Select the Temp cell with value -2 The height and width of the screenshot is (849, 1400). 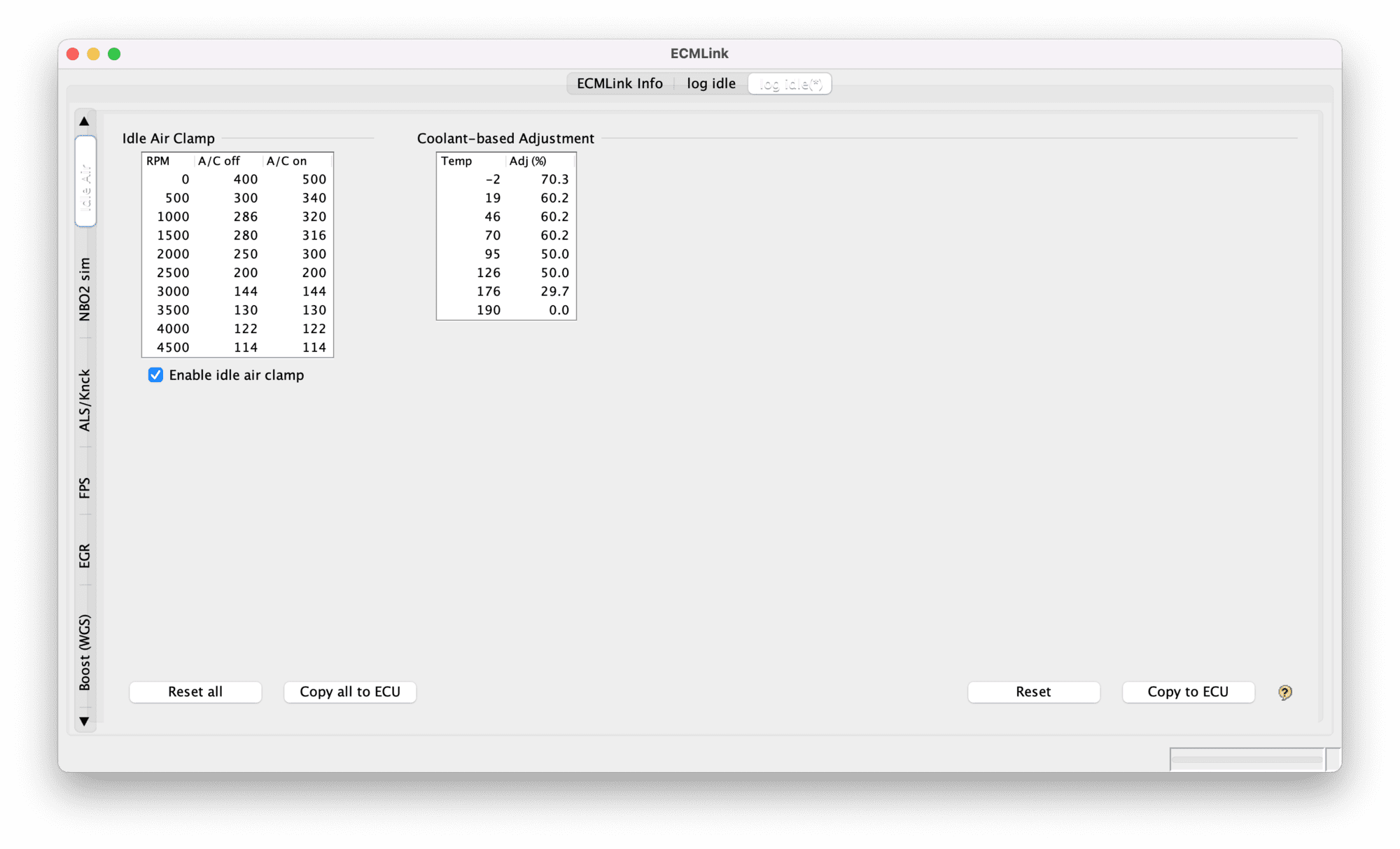click(471, 179)
